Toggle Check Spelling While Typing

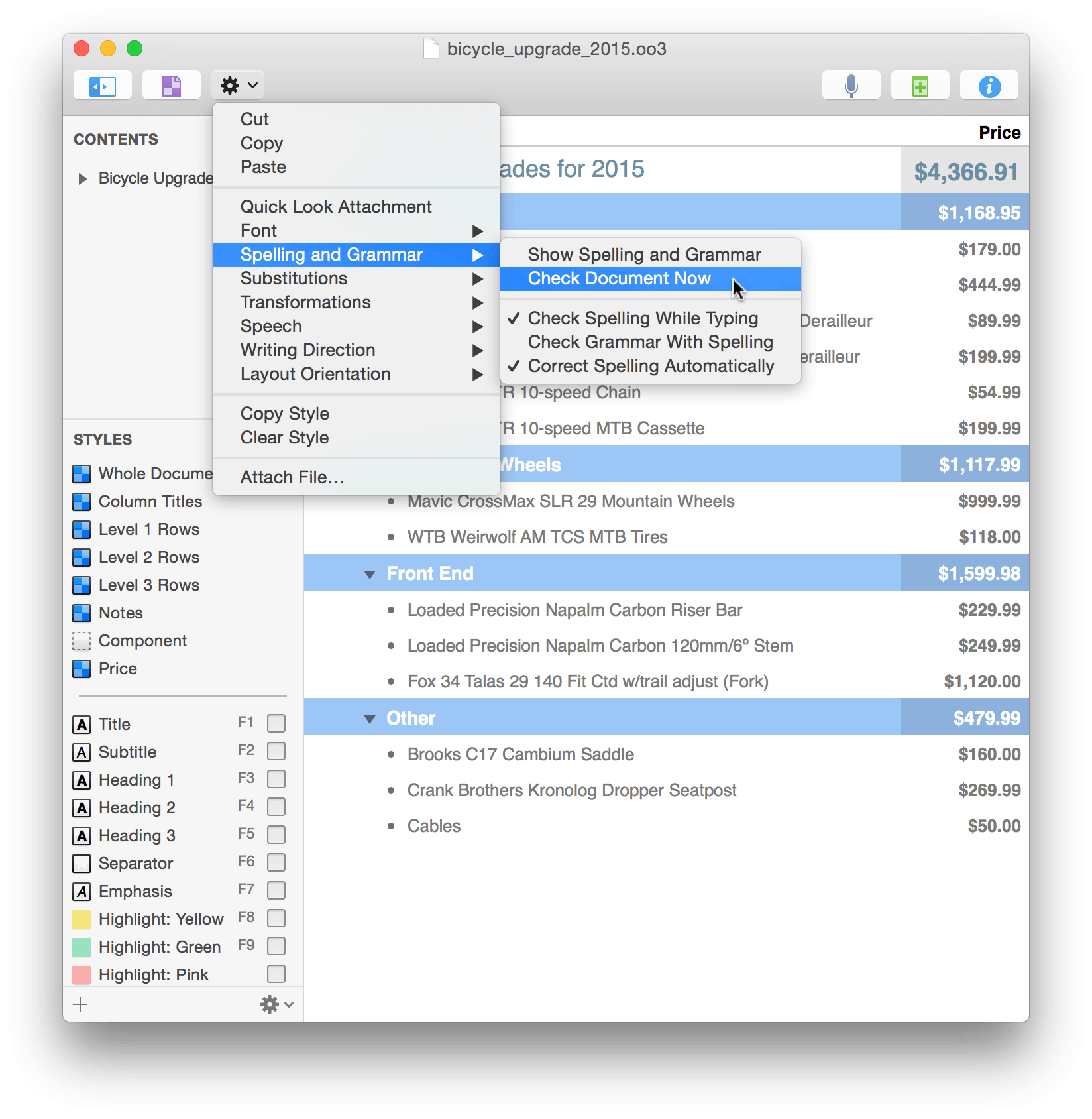[x=651, y=318]
